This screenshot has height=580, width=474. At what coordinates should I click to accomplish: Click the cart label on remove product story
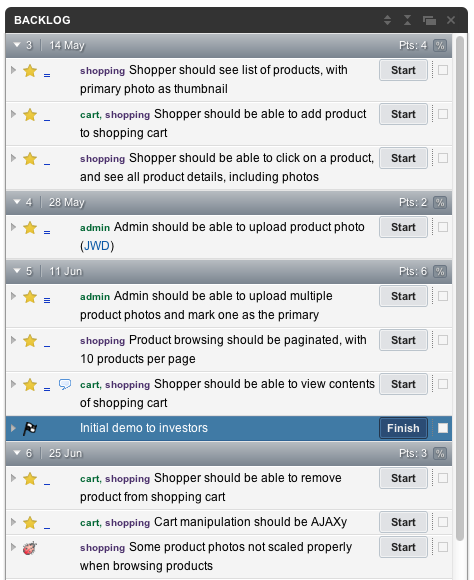pos(90,479)
